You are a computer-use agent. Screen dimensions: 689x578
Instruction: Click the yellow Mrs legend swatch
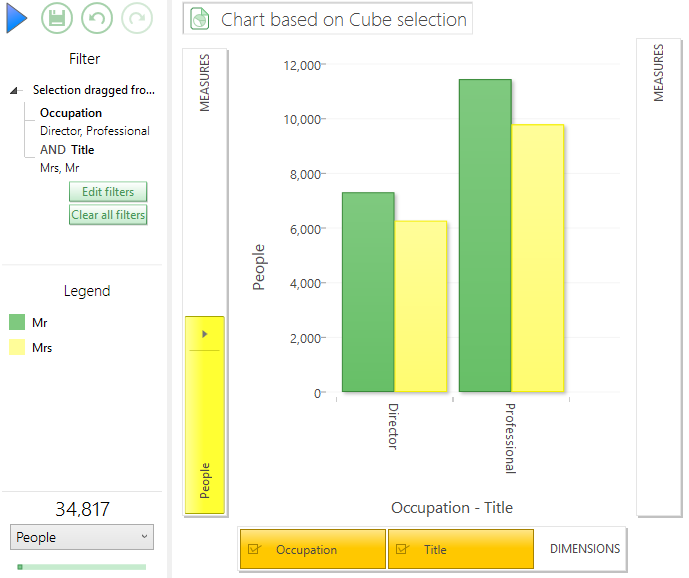[x=17, y=347]
